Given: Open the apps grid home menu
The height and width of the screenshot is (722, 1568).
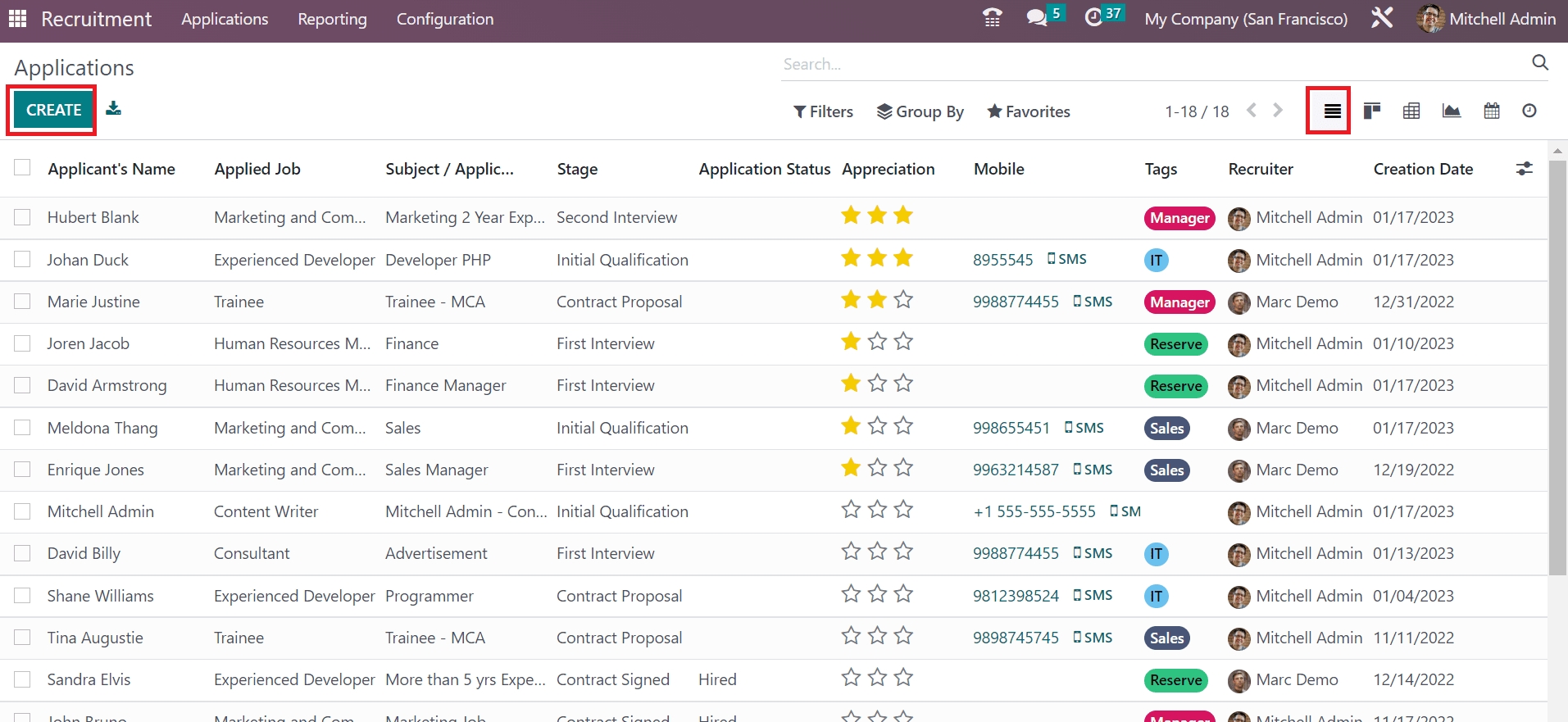Looking at the screenshot, I should click(17, 19).
